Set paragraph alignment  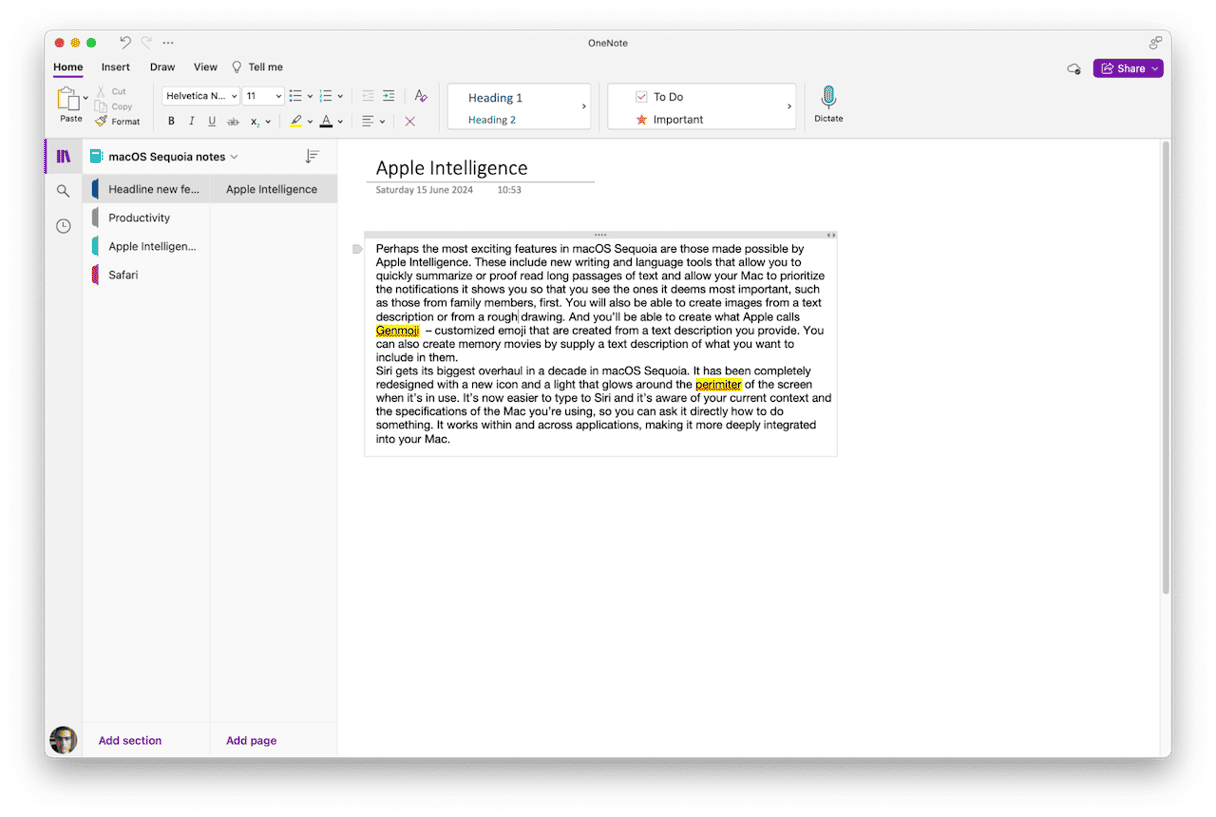coord(368,121)
